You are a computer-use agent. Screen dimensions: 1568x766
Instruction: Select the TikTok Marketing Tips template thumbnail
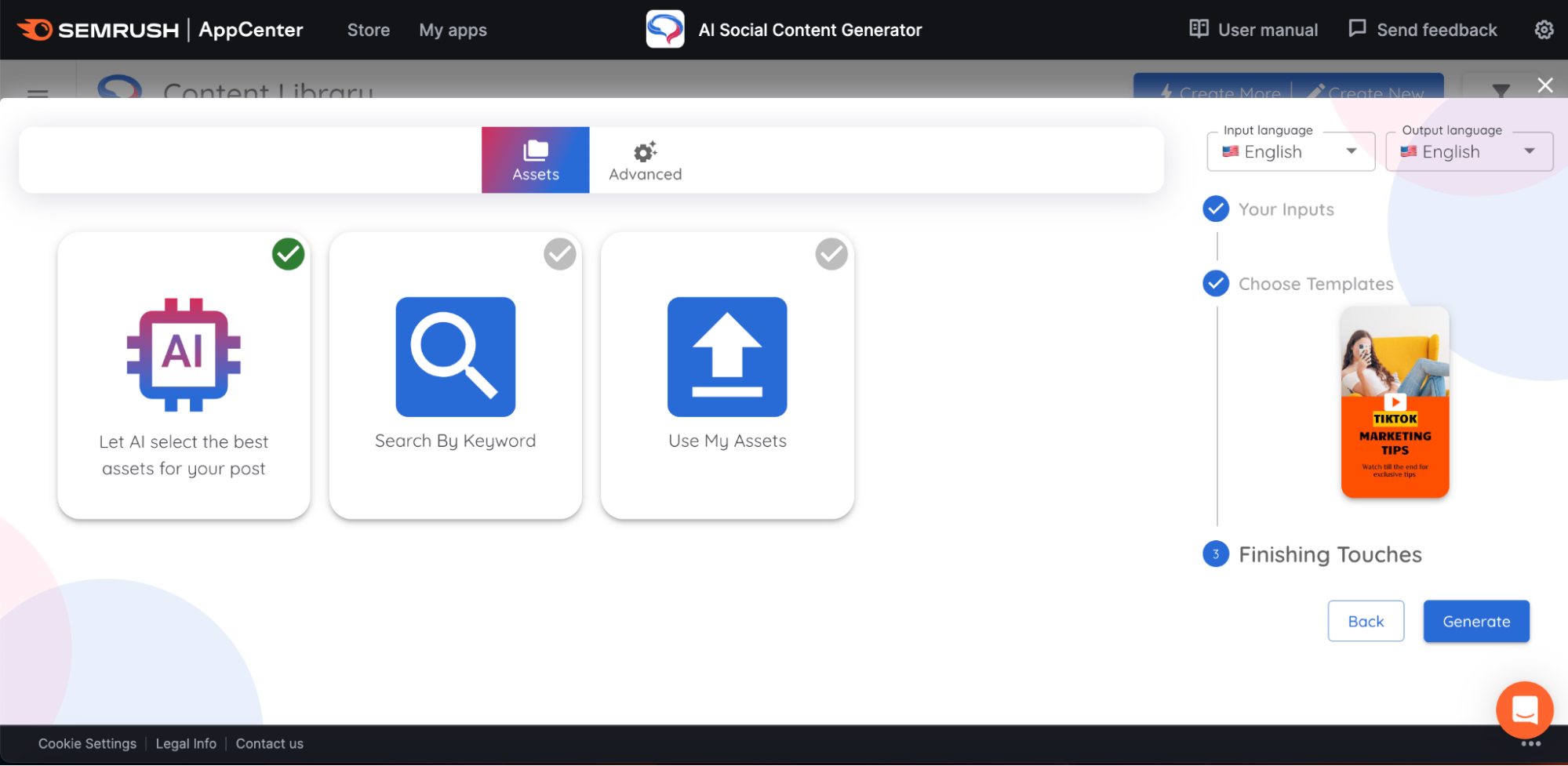(1394, 402)
